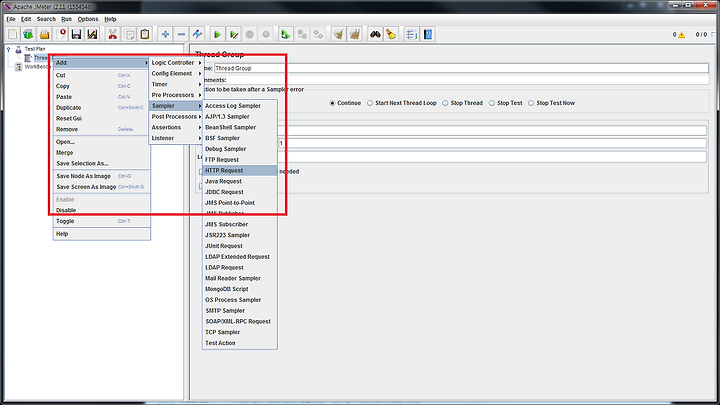Open the Search menu
Image resolution: width=720 pixels, height=405 pixels.
point(46,19)
